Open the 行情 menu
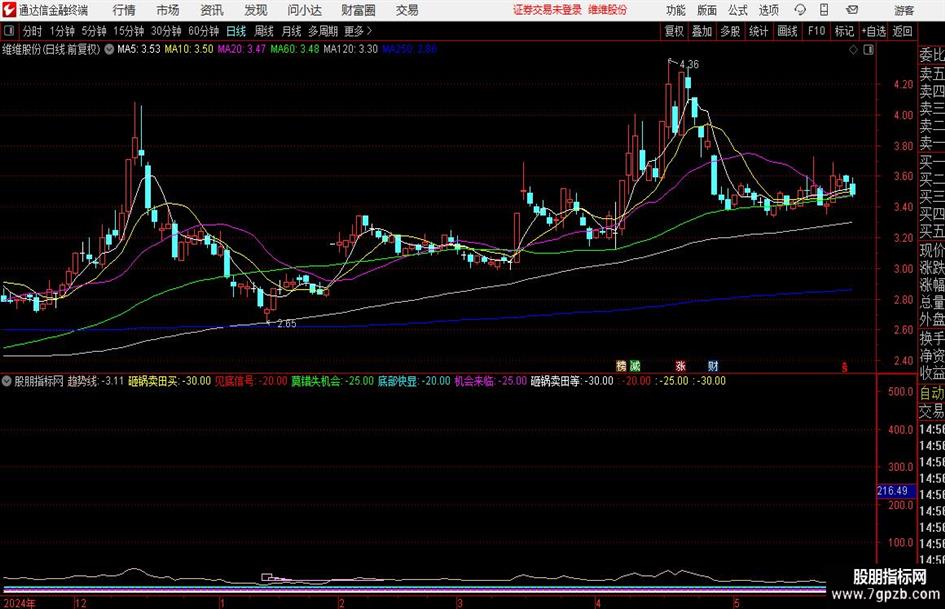The height and width of the screenshot is (609, 945). (124, 10)
